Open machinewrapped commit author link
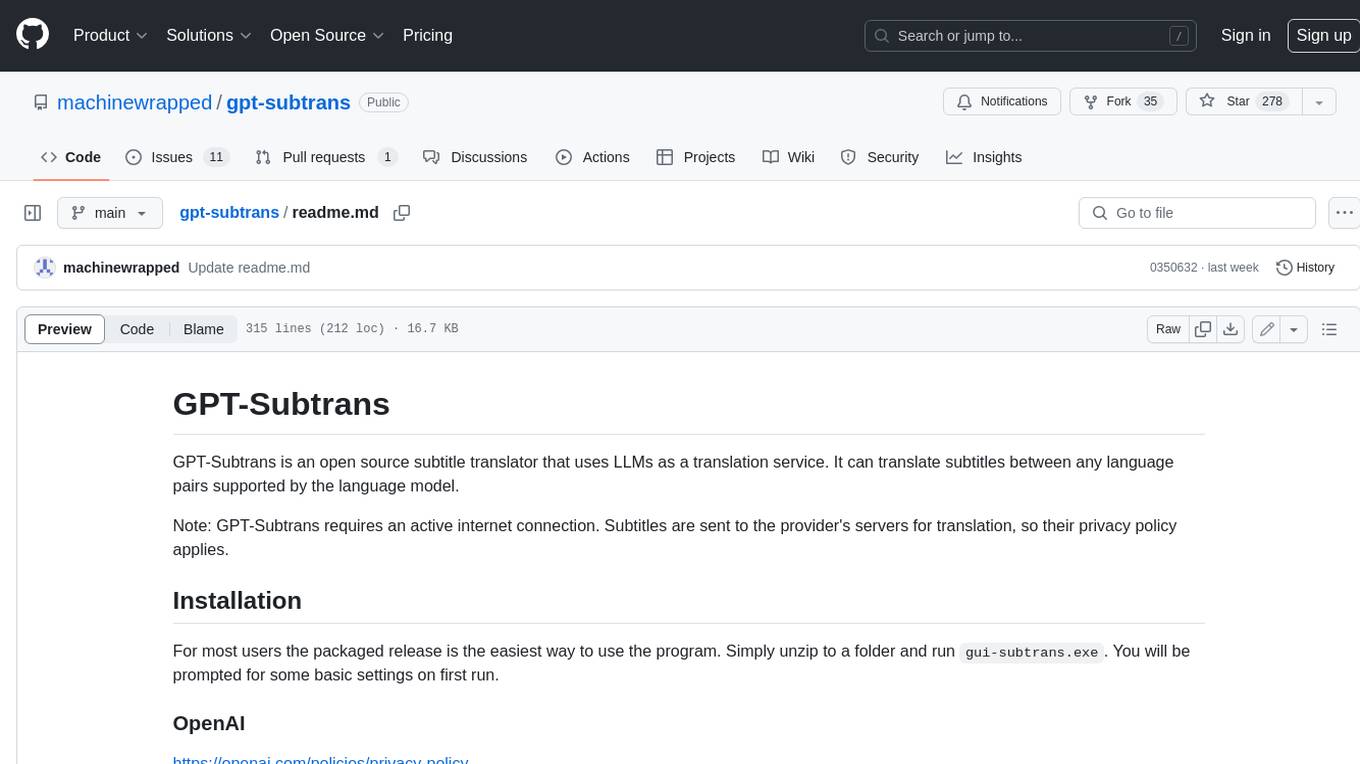The width and height of the screenshot is (1360, 764). point(121,268)
